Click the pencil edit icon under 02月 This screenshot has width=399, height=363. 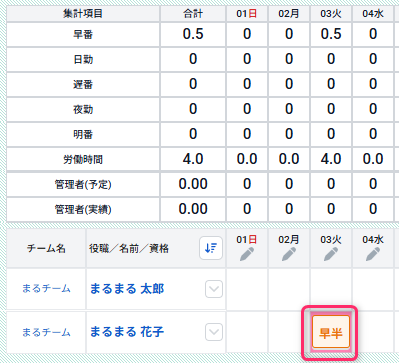(289, 255)
